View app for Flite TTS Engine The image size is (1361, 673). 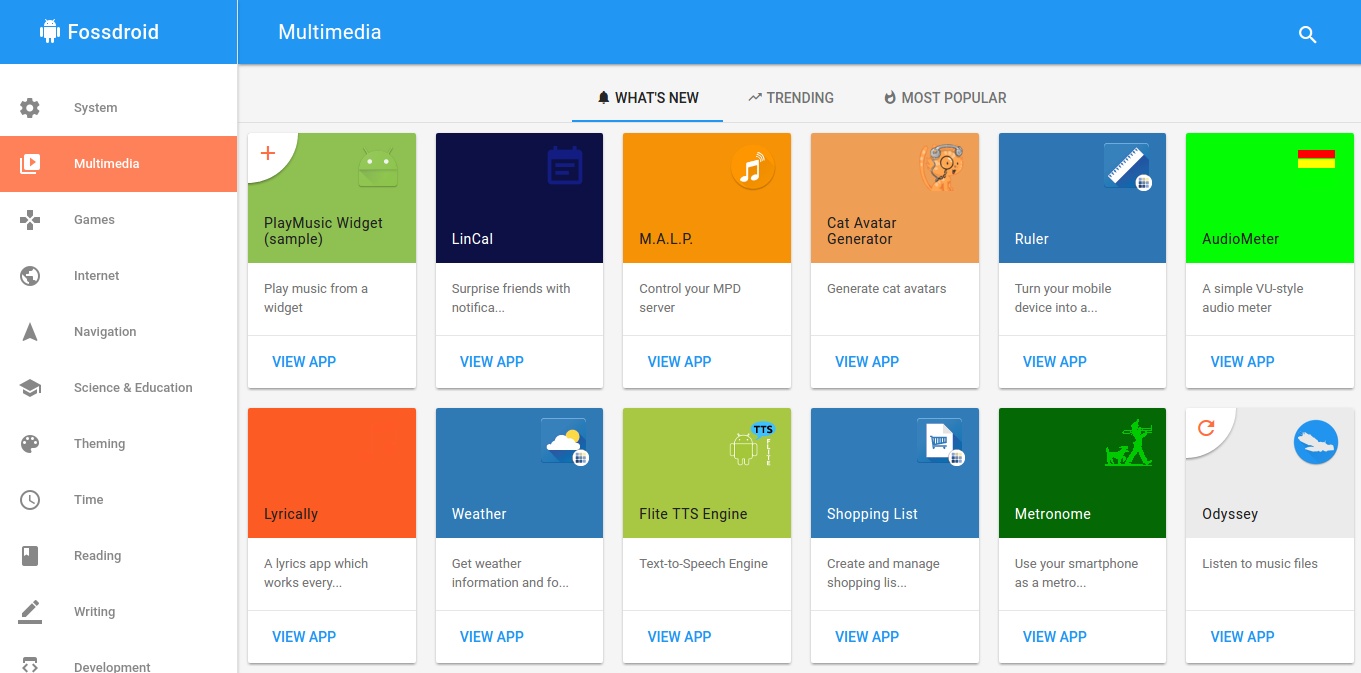(679, 637)
